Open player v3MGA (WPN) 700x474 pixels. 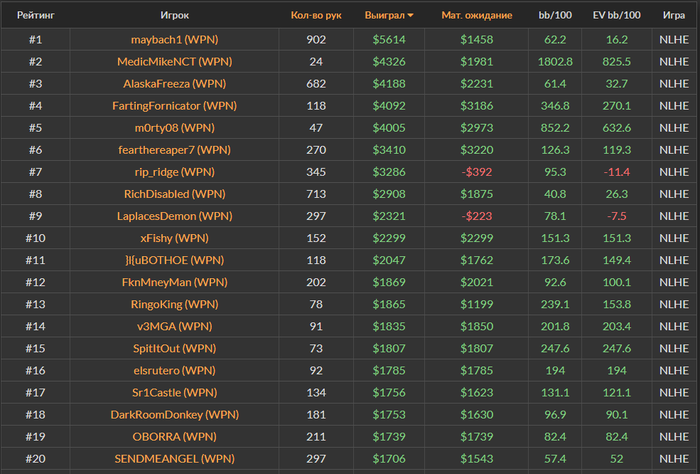175,327
